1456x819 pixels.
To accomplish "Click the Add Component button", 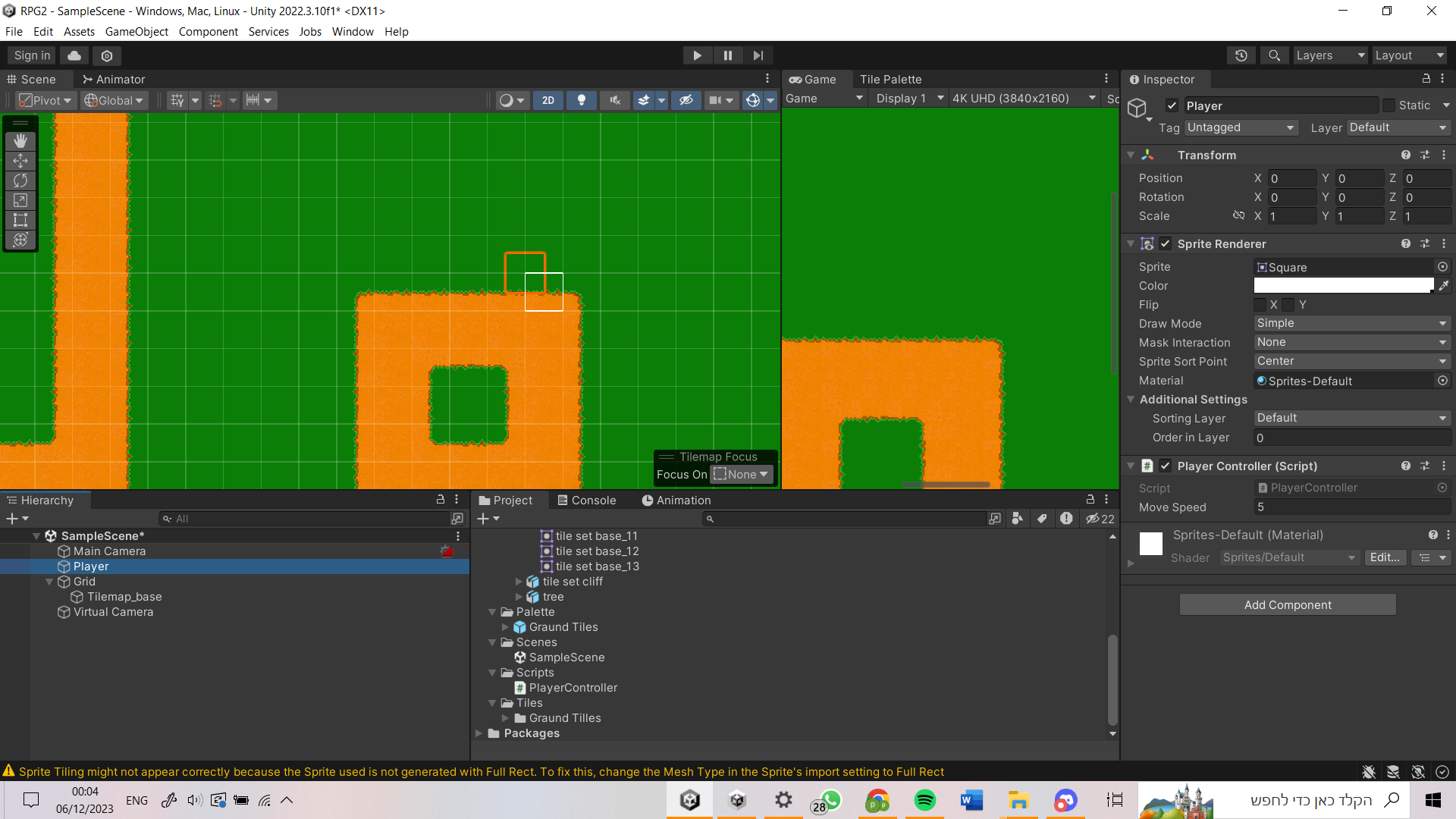I will coord(1287,605).
